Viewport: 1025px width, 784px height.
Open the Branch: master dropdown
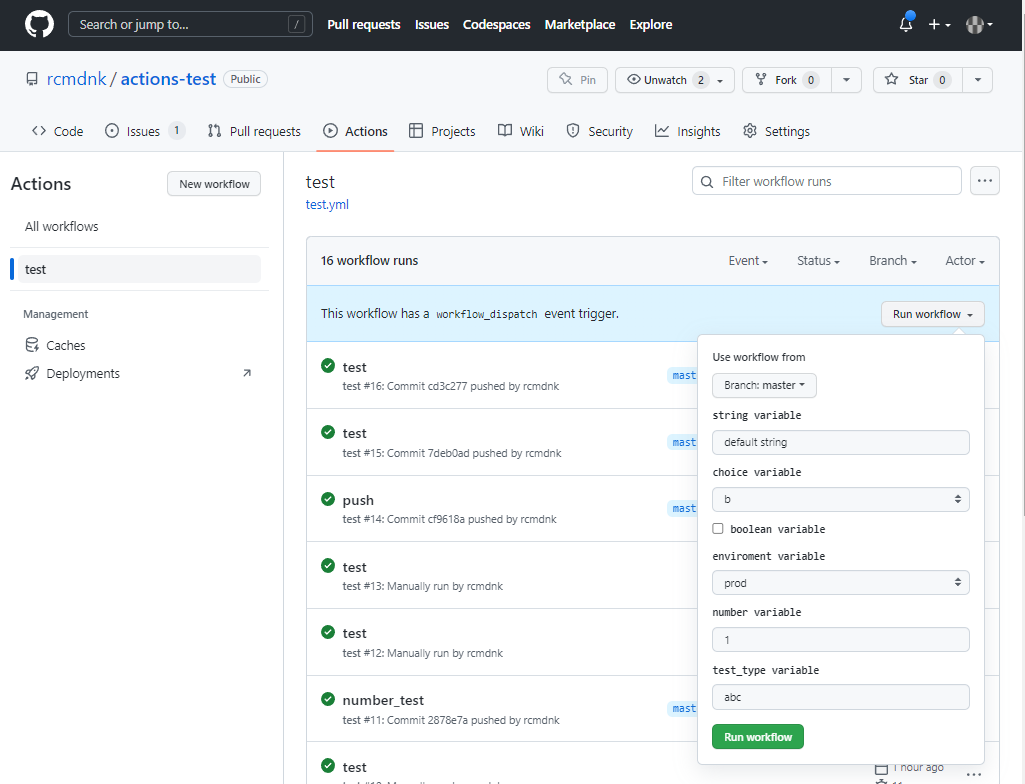(x=764, y=385)
